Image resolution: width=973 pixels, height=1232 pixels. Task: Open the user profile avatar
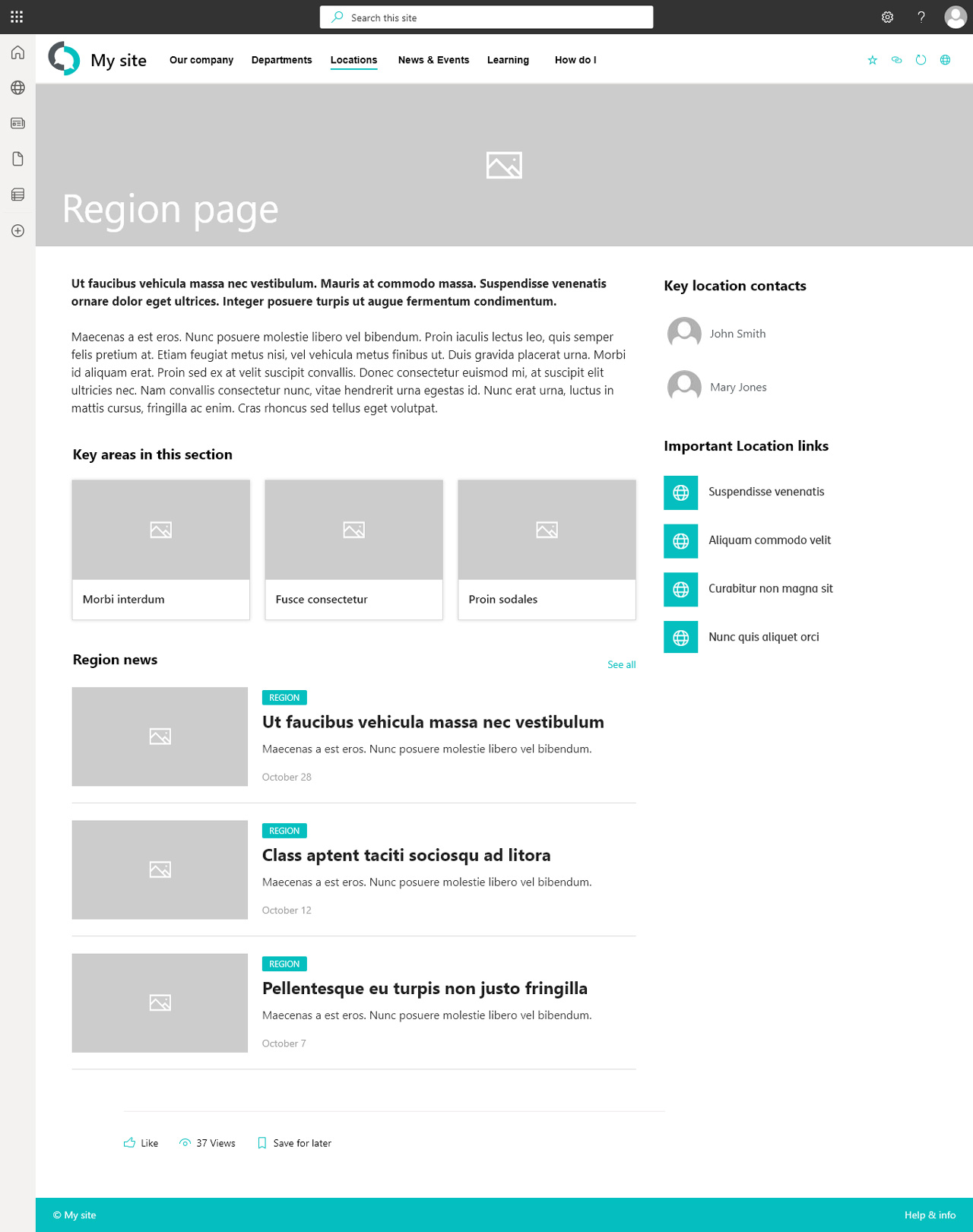(955, 17)
